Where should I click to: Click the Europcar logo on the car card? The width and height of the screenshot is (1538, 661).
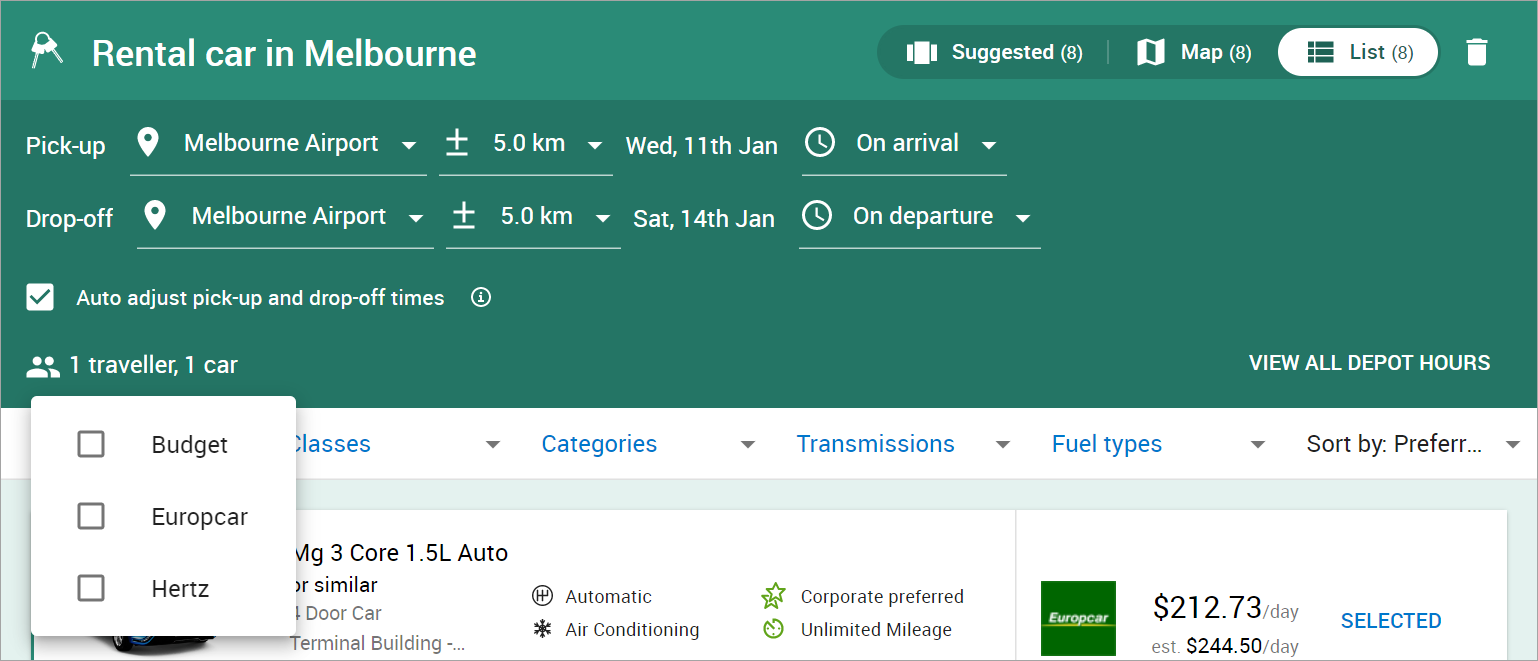pyautogui.click(x=1078, y=618)
